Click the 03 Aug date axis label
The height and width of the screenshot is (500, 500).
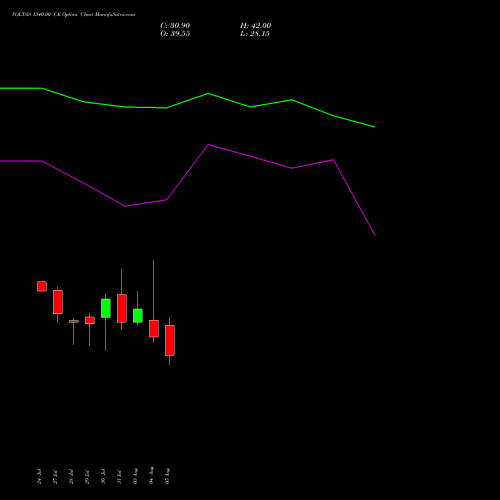(x=135, y=476)
